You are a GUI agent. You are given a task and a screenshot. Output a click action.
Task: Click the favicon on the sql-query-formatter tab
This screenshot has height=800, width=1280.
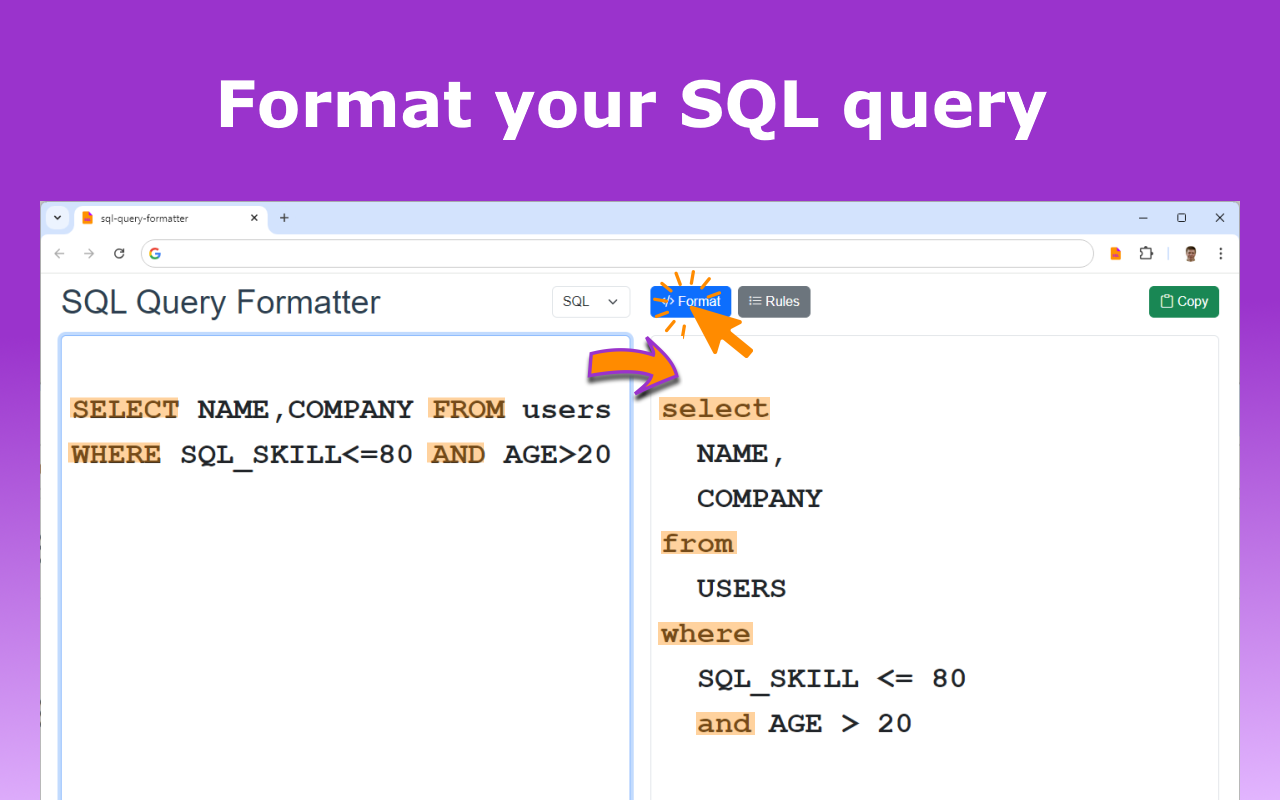coord(86,218)
